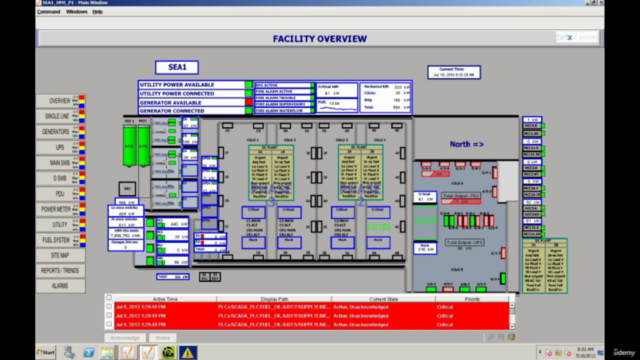
Task: Open the second orange checkmark taskbar app
Action: point(148,352)
